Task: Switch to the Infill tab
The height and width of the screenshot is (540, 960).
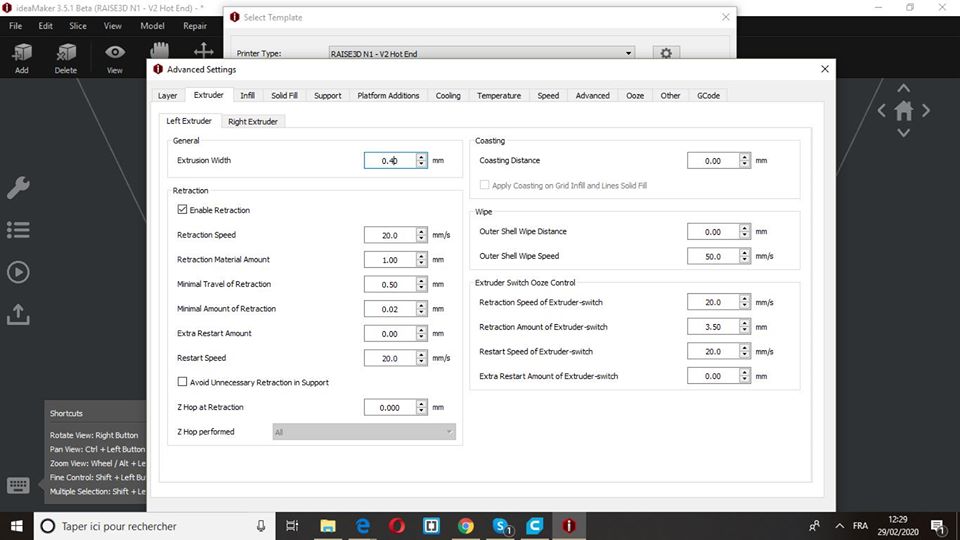Action: (247, 96)
